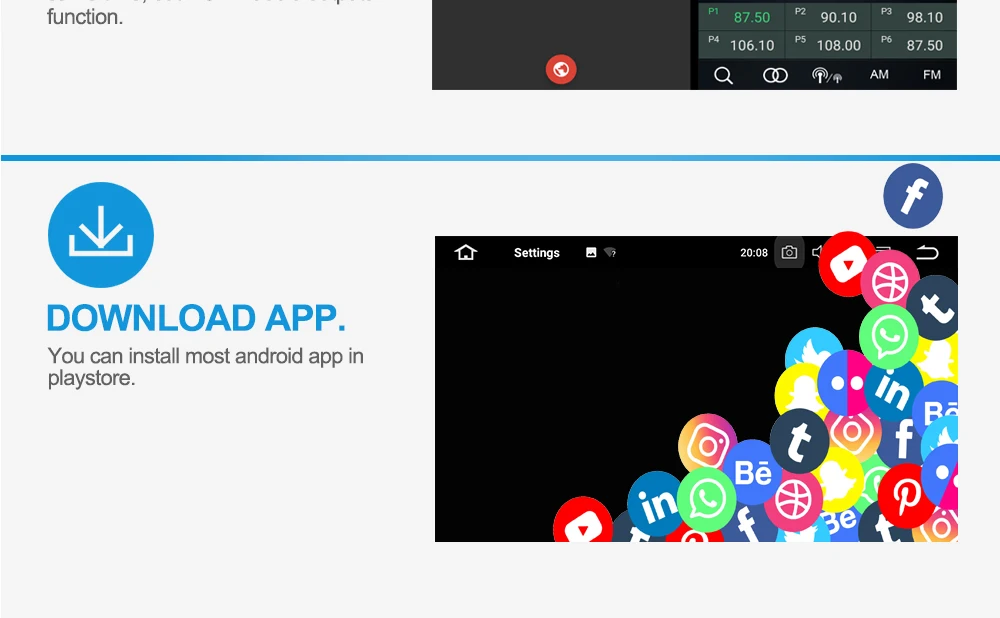Click the back arrow icon in the status bar
Image resolution: width=1000 pixels, height=618 pixels.
(927, 253)
